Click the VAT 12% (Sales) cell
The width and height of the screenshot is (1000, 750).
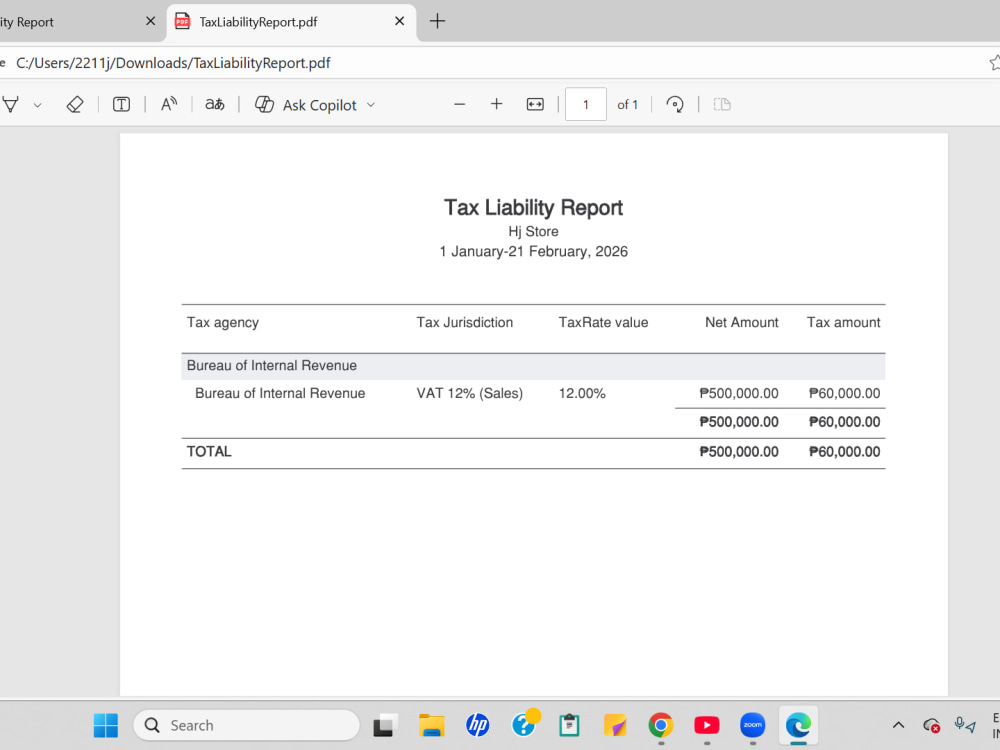(469, 393)
